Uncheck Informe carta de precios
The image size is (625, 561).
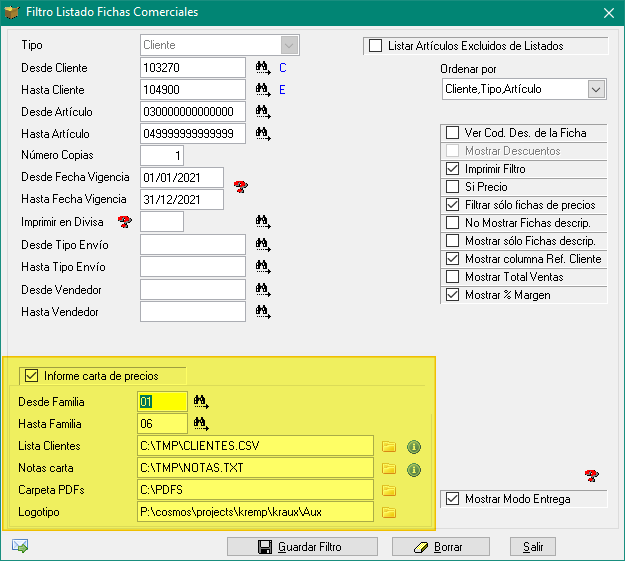pos(31,376)
